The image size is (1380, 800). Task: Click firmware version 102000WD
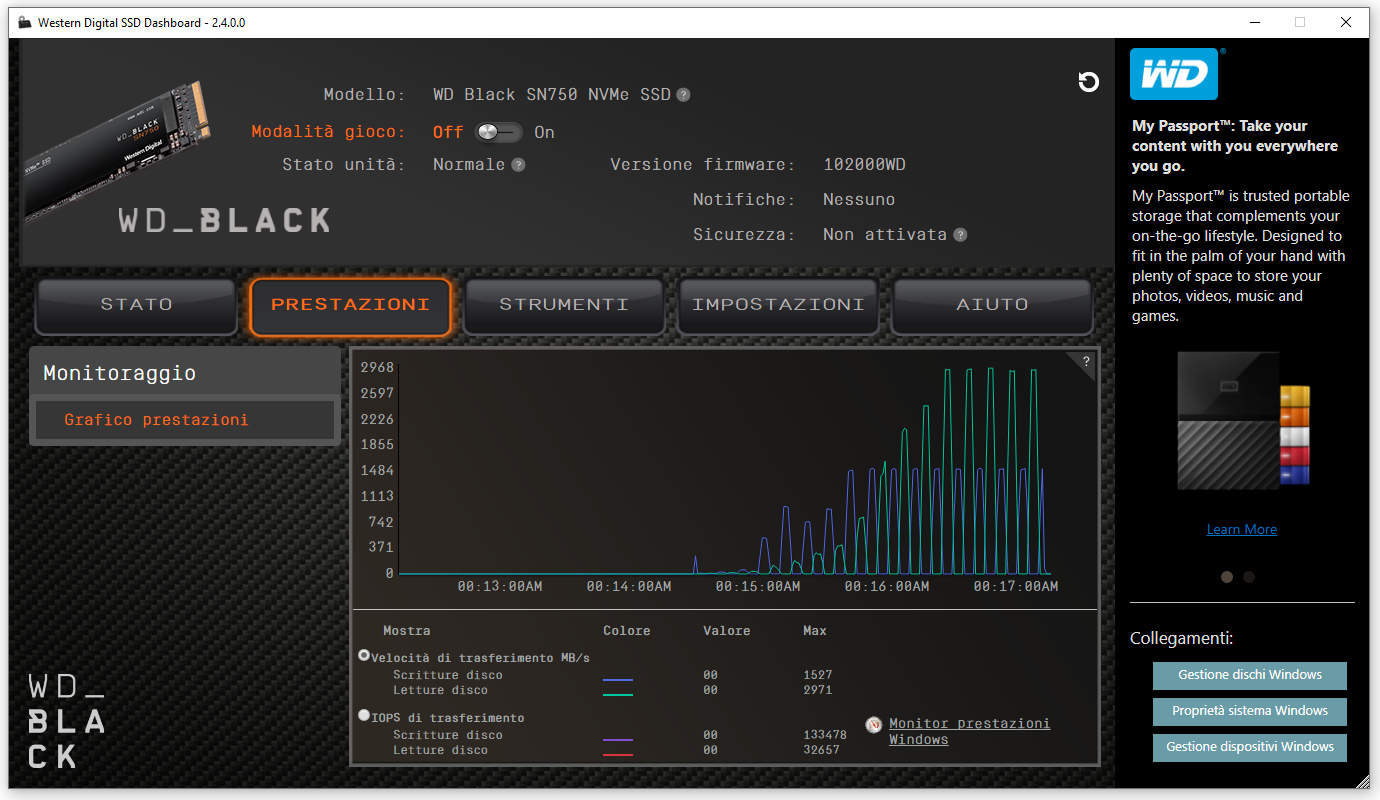(x=864, y=165)
